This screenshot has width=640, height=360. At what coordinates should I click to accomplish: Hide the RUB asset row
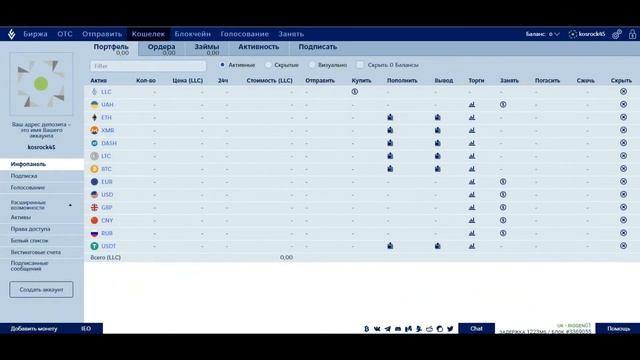623,233
